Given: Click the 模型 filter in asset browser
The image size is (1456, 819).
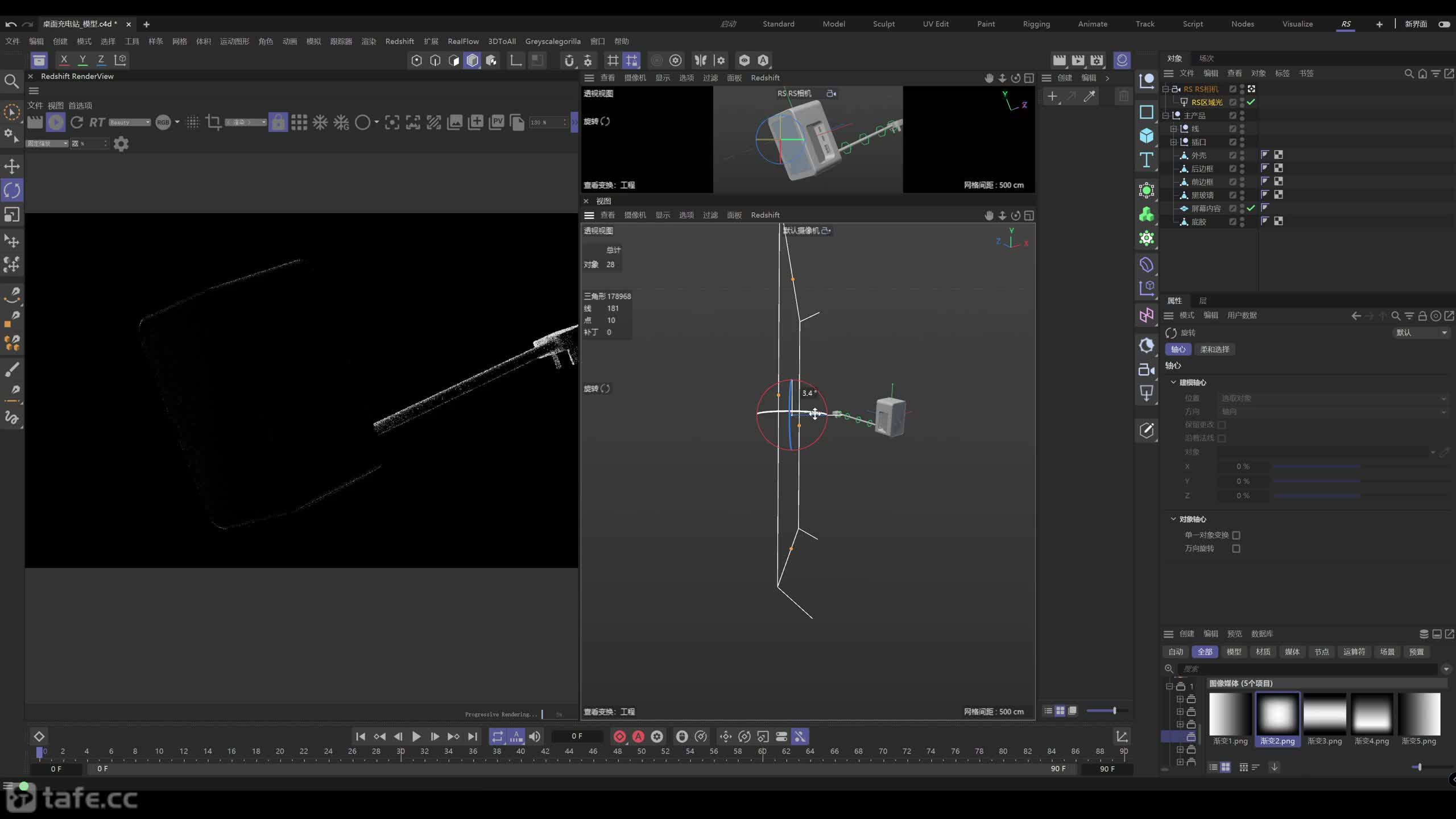Looking at the screenshot, I should pos(1234,652).
